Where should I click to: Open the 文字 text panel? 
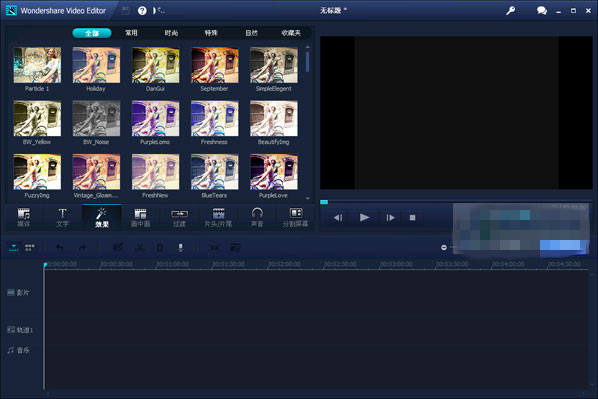click(63, 217)
